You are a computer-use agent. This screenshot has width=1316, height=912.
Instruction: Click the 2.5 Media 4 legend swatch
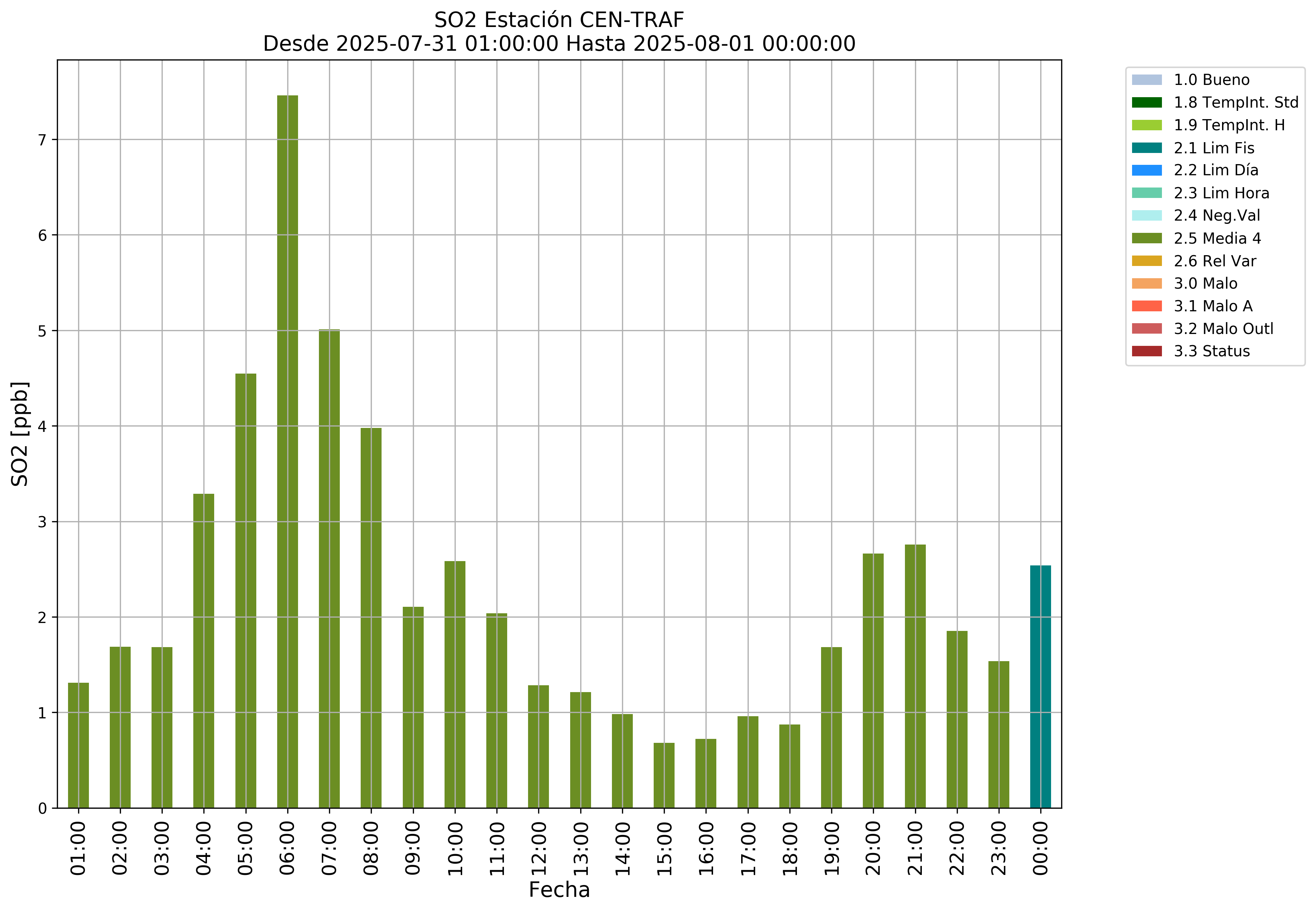click(1146, 238)
